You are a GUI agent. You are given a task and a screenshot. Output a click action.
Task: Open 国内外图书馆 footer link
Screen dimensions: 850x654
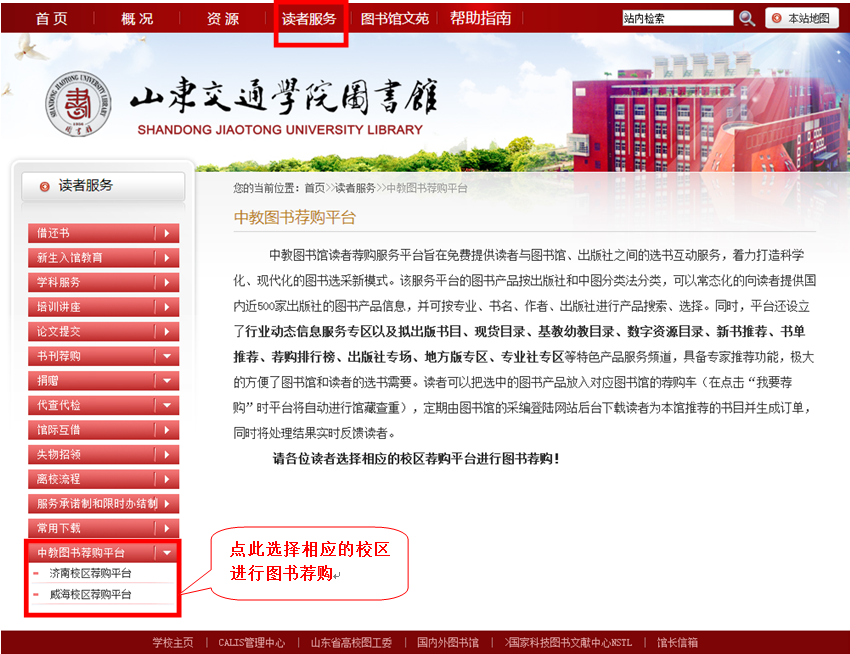[448, 643]
